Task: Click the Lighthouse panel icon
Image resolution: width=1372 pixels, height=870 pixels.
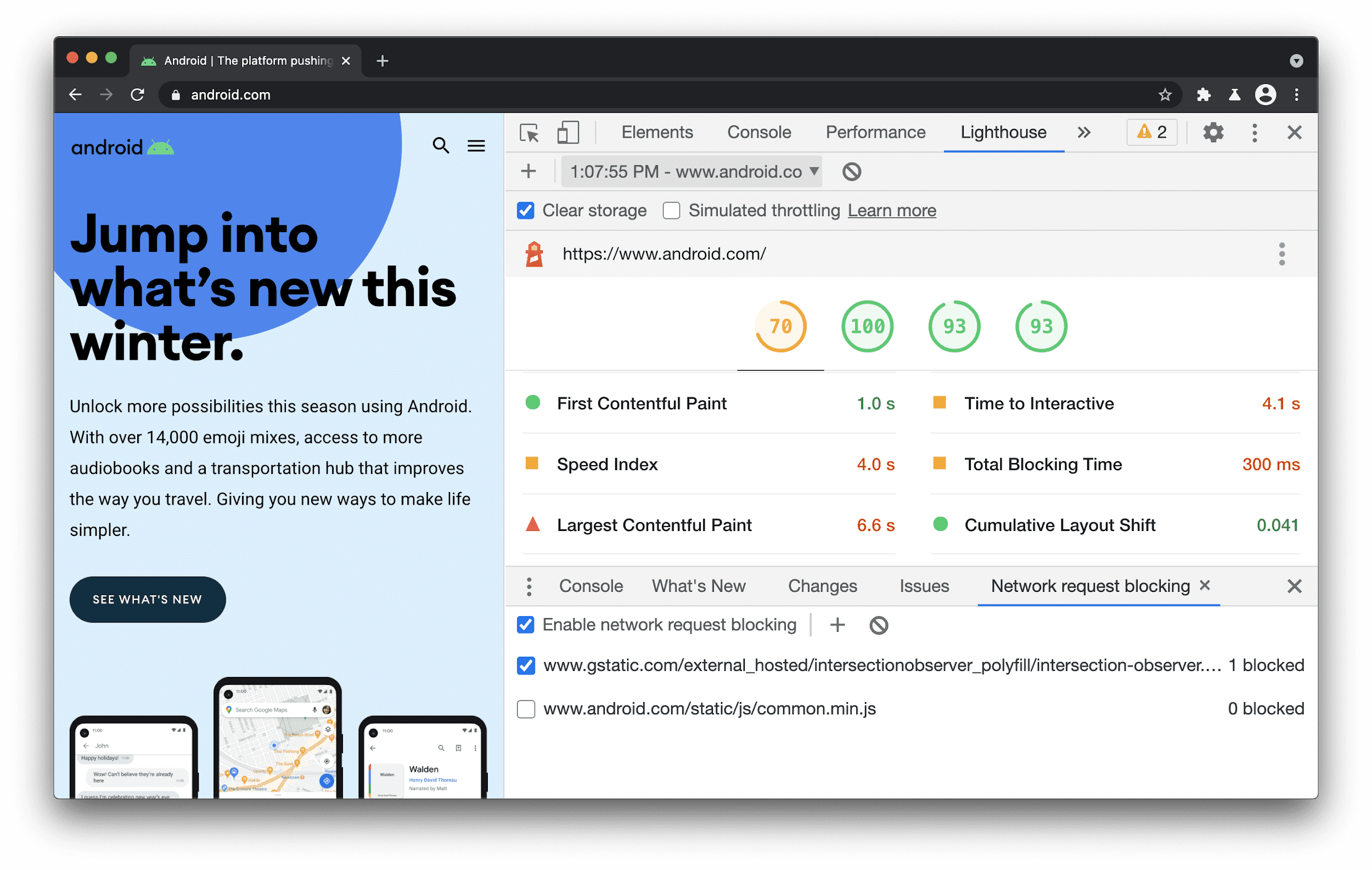Action: (x=1002, y=132)
